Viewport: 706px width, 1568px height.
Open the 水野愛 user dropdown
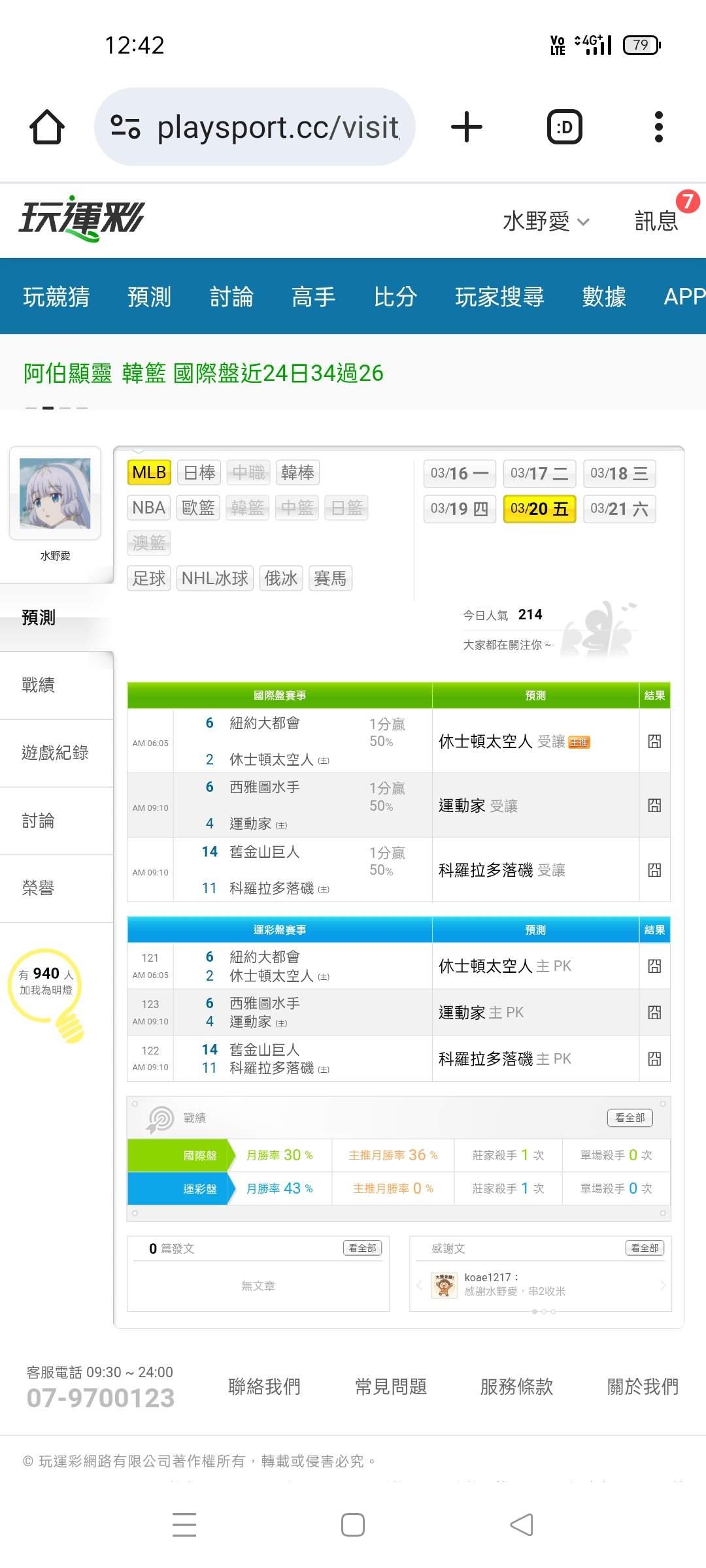click(x=546, y=221)
